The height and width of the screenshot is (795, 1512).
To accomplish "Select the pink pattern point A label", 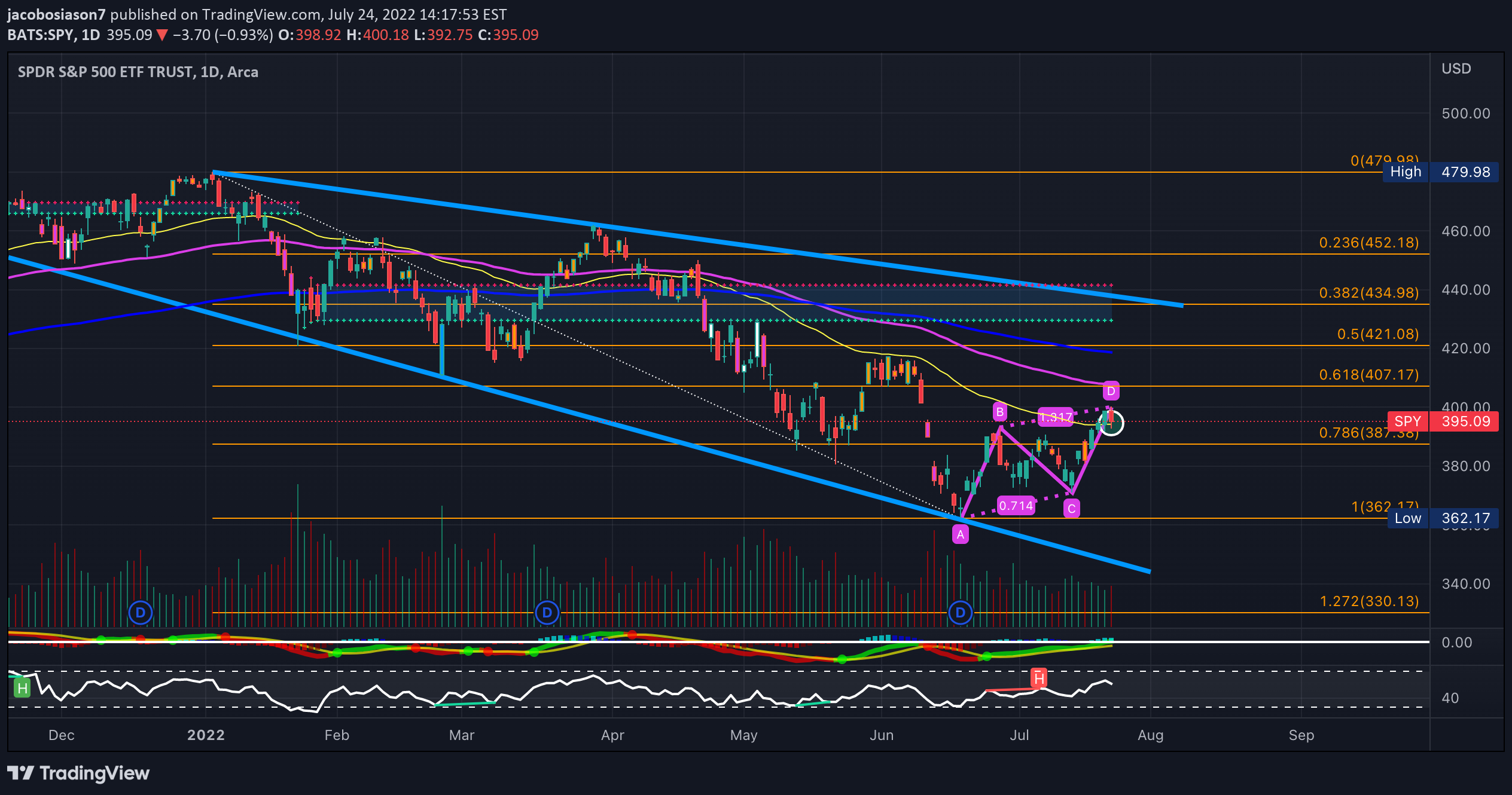I will pyautogui.click(x=961, y=534).
